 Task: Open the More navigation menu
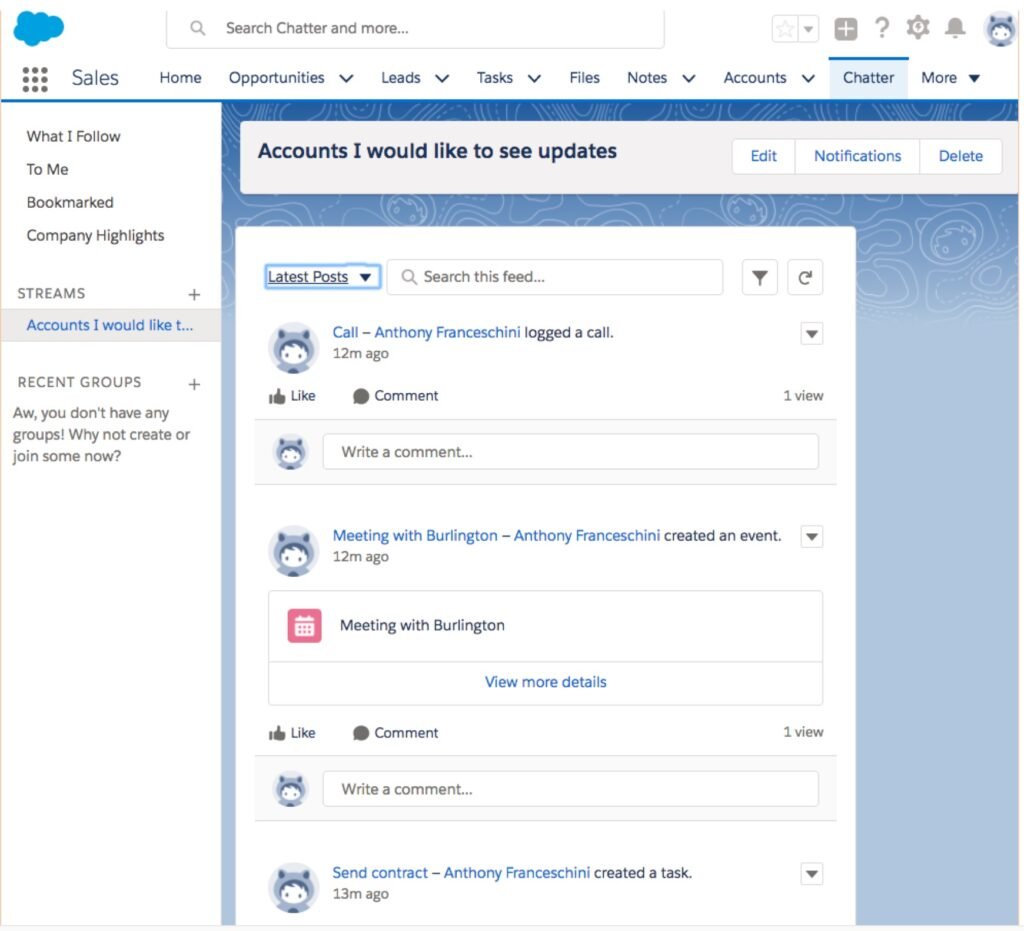pyautogui.click(x=950, y=78)
